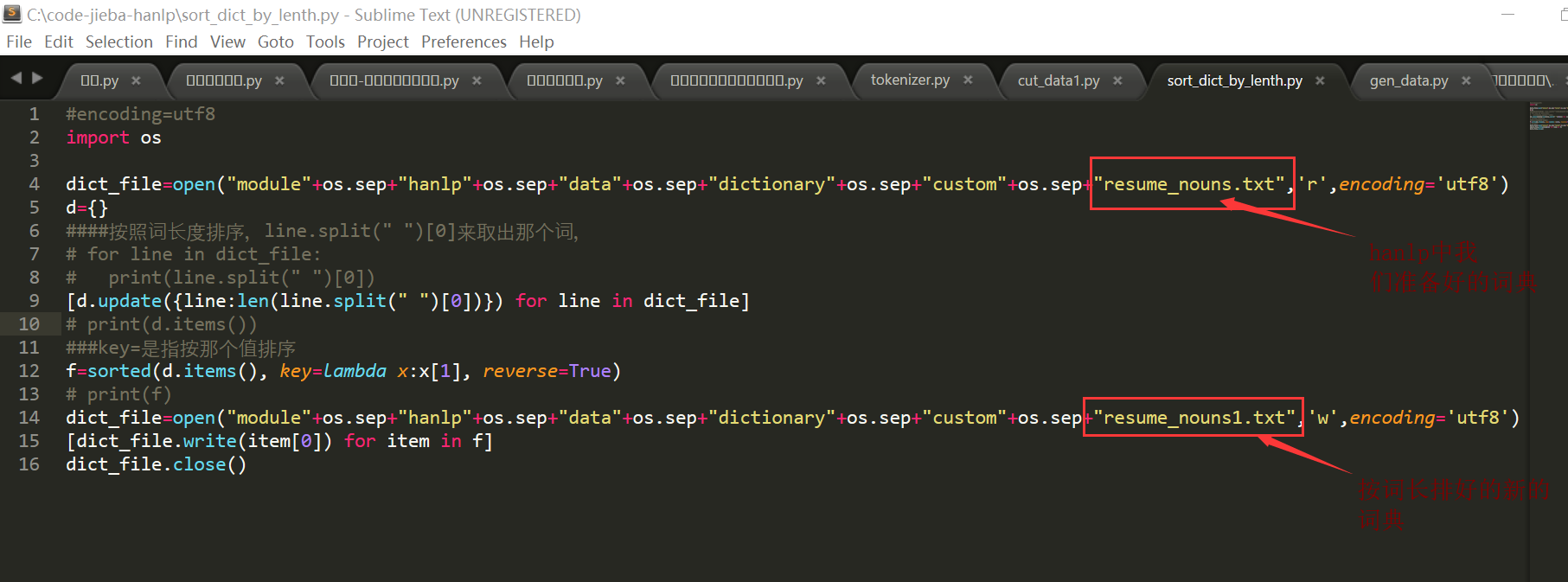The height and width of the screenshot is (582, 1568).
Task: Click the minimap code preview
Action: (1548, 117)
